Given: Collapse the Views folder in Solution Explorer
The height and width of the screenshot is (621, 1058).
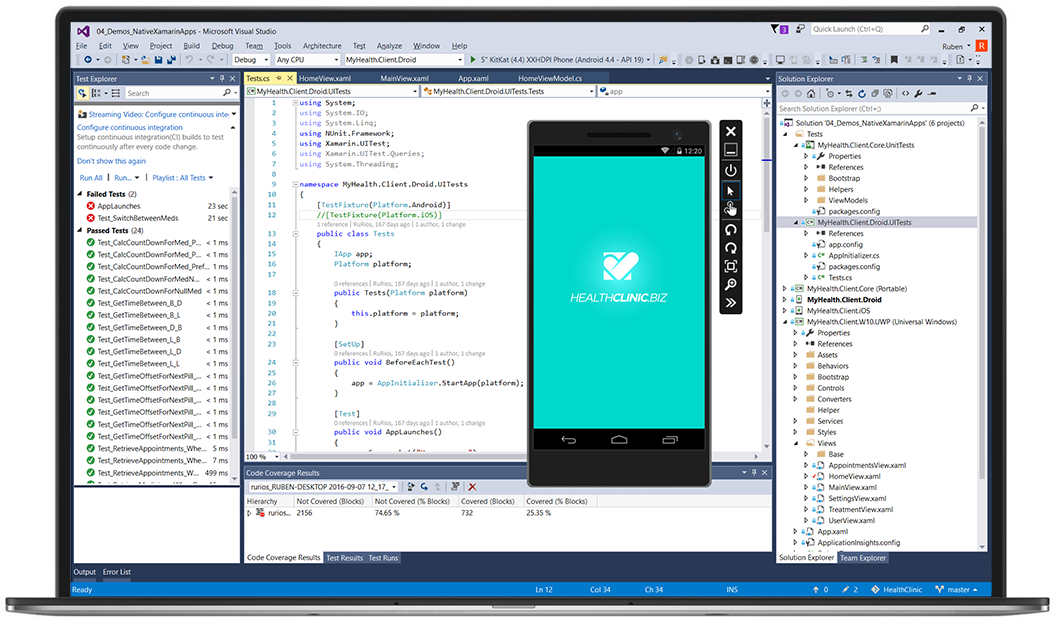Looking at the screenshot, I should click(x=796, y=443).
